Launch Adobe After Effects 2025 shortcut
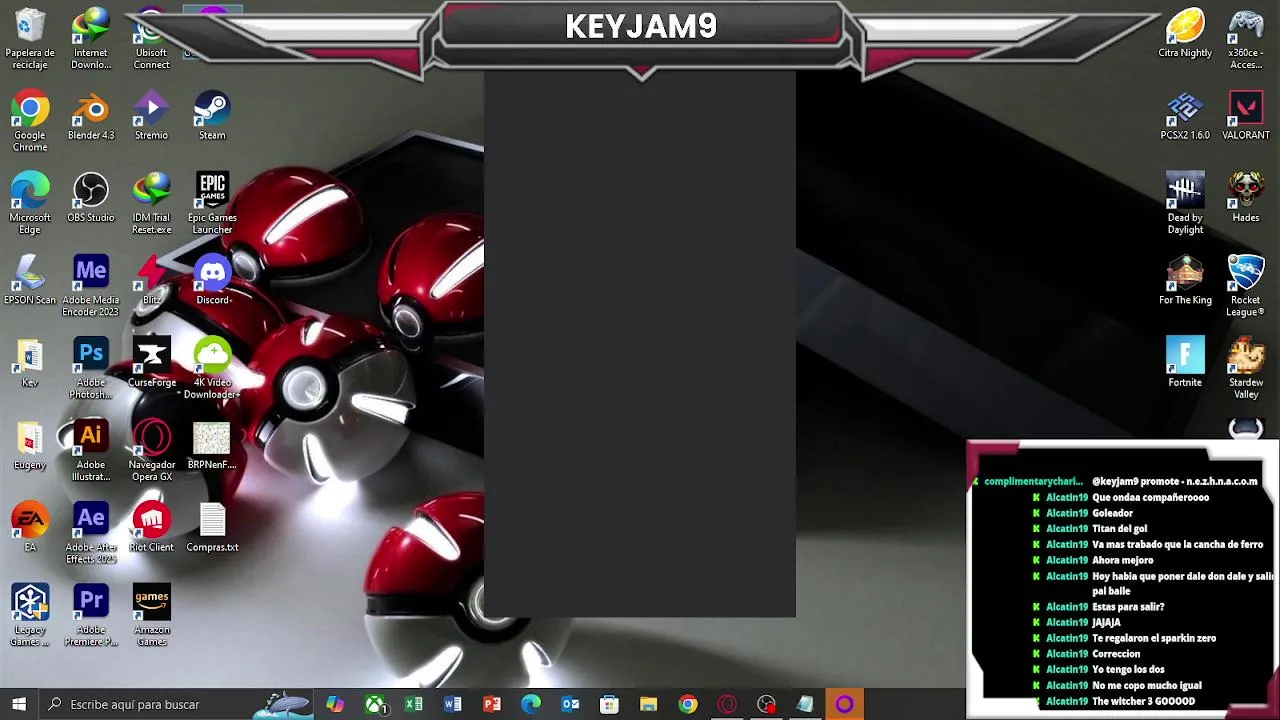The width and height of the screenshot is (1280, 720). coord(91,533)
